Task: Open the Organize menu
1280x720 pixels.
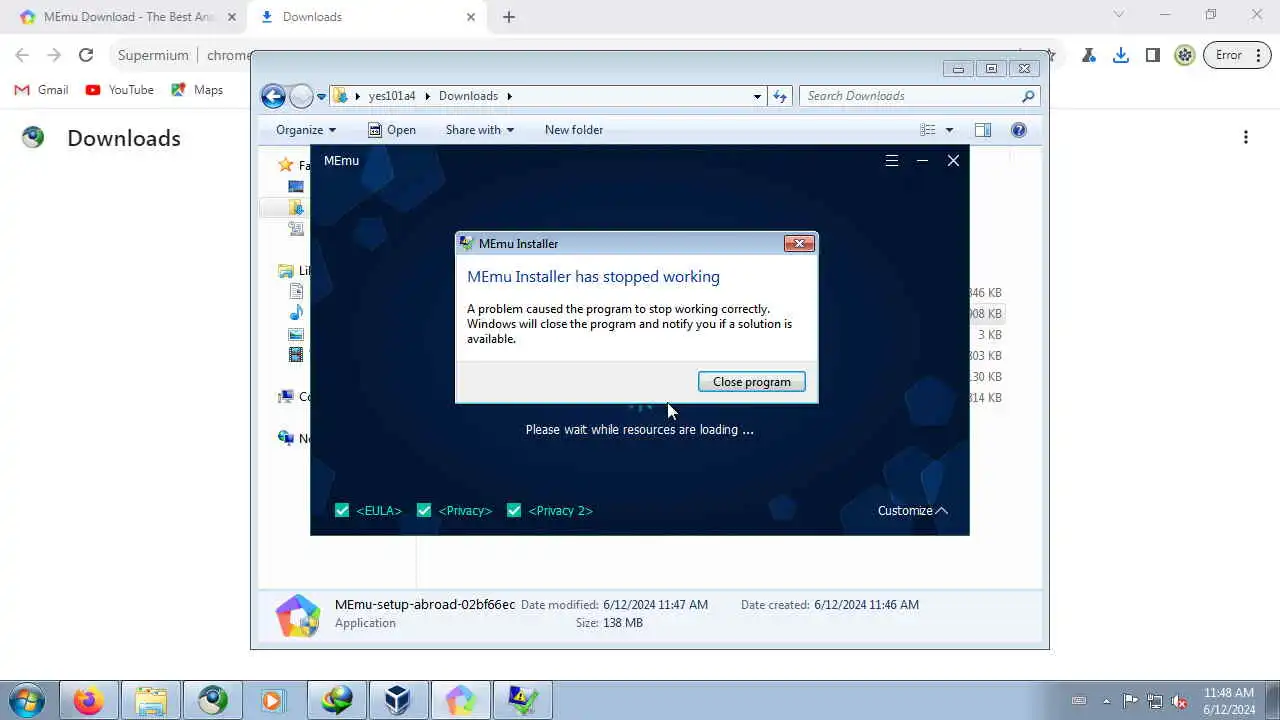Action: click(x=306, y=130)
